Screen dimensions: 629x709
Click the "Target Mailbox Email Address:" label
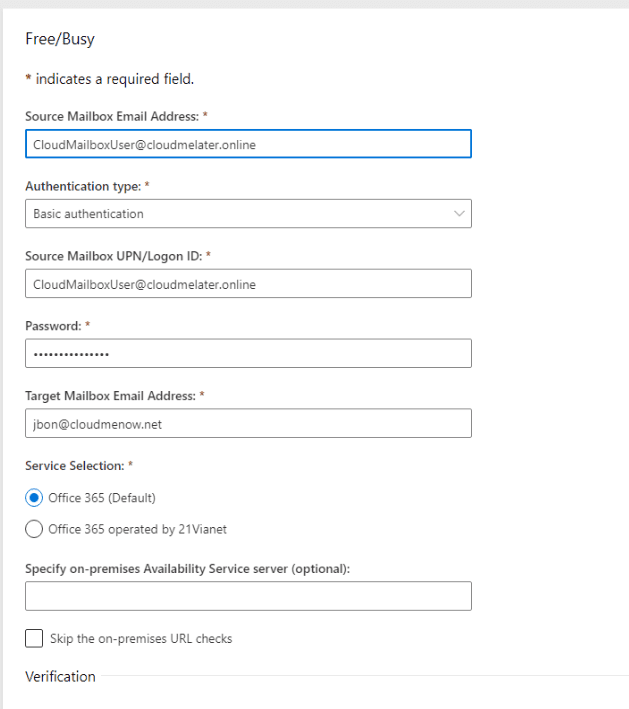(x=114, y=396)
